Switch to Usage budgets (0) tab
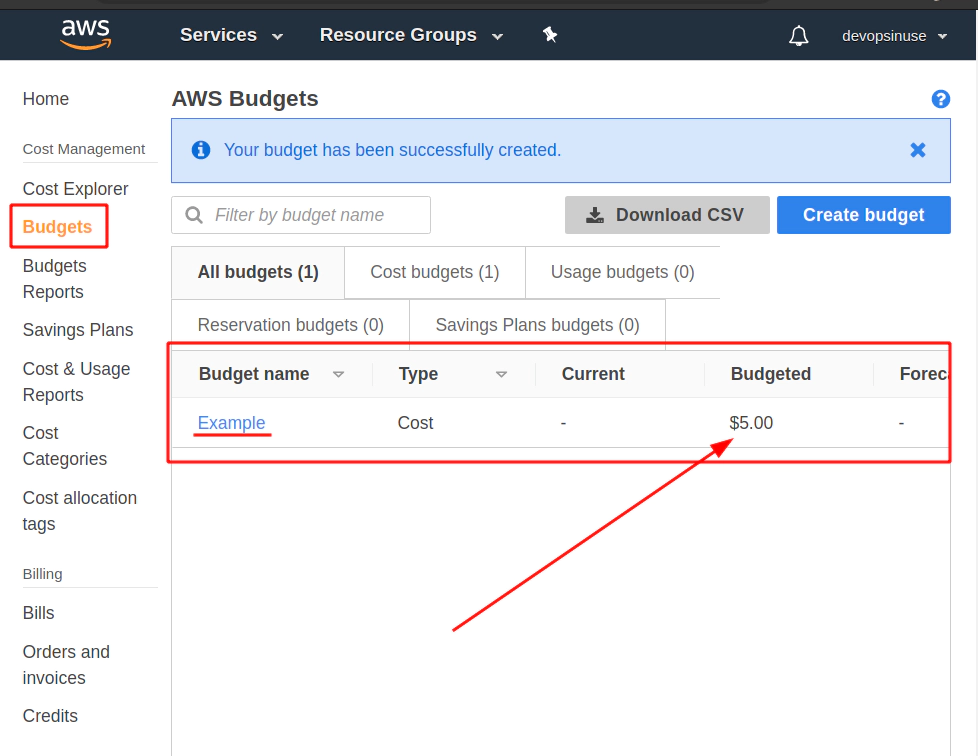The width and height of the screenshot is (978, 756). [x=622, y=272]
